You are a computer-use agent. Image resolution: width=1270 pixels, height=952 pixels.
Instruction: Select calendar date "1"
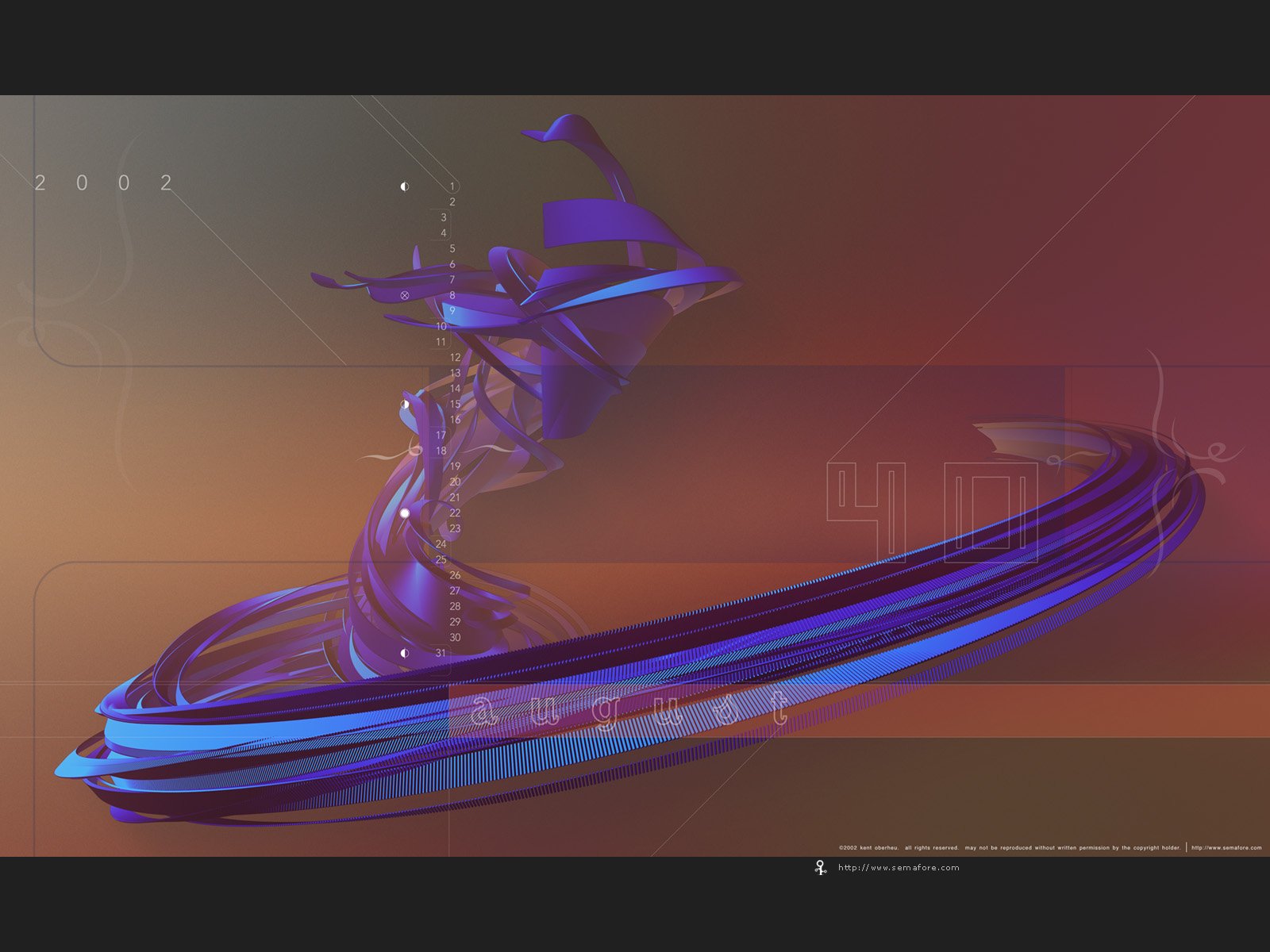click(452, 186)
